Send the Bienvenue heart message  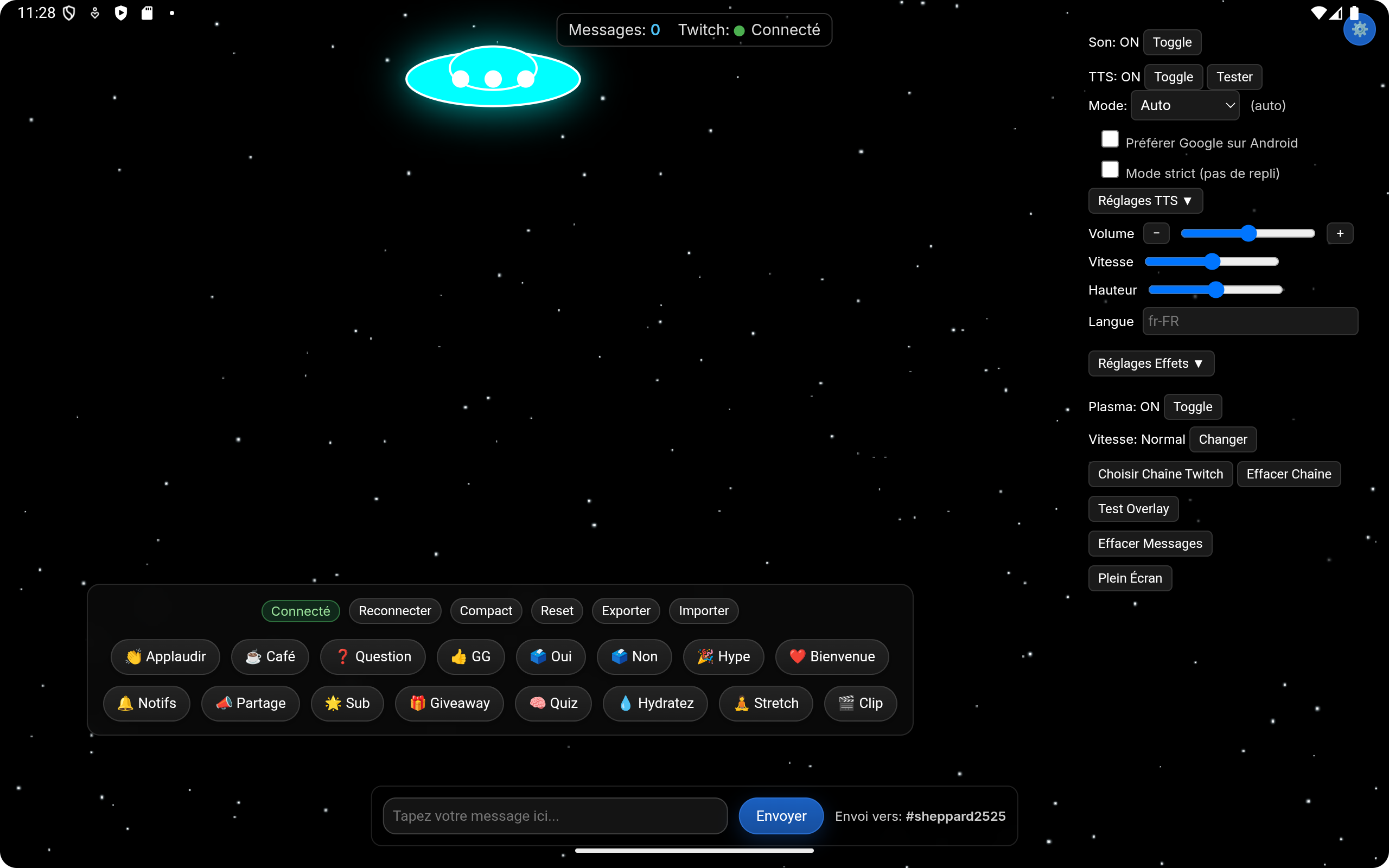click(832, 656)
